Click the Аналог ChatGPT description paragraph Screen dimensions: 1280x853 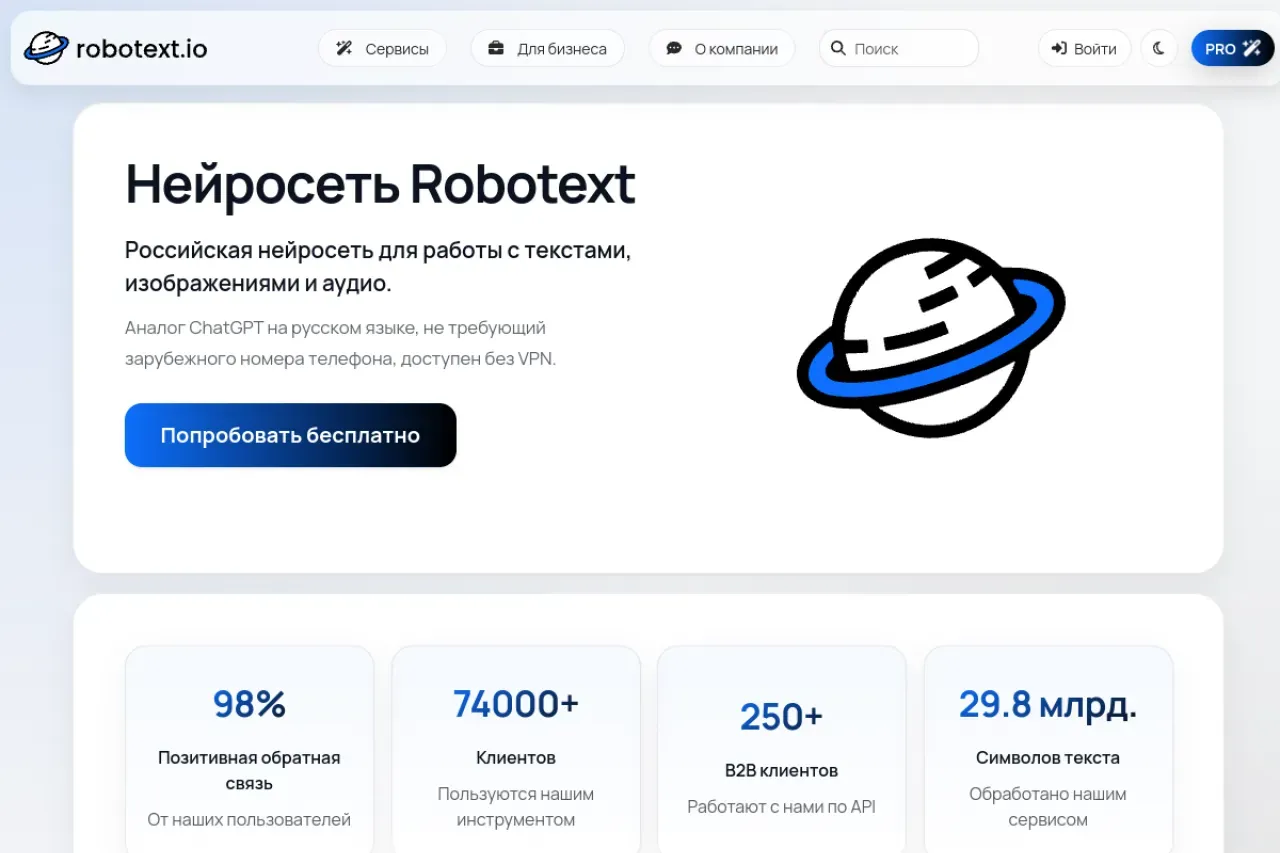pyautogui.click(x=340, y=343)
